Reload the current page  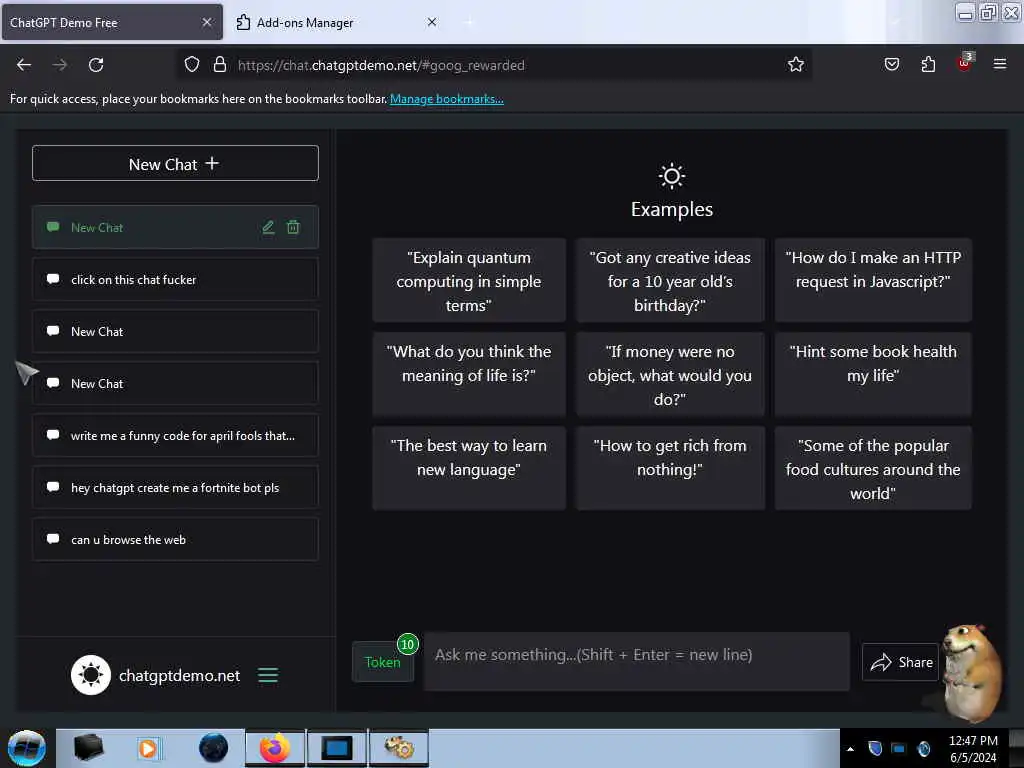pyautogui.click(x=96, y=65)
